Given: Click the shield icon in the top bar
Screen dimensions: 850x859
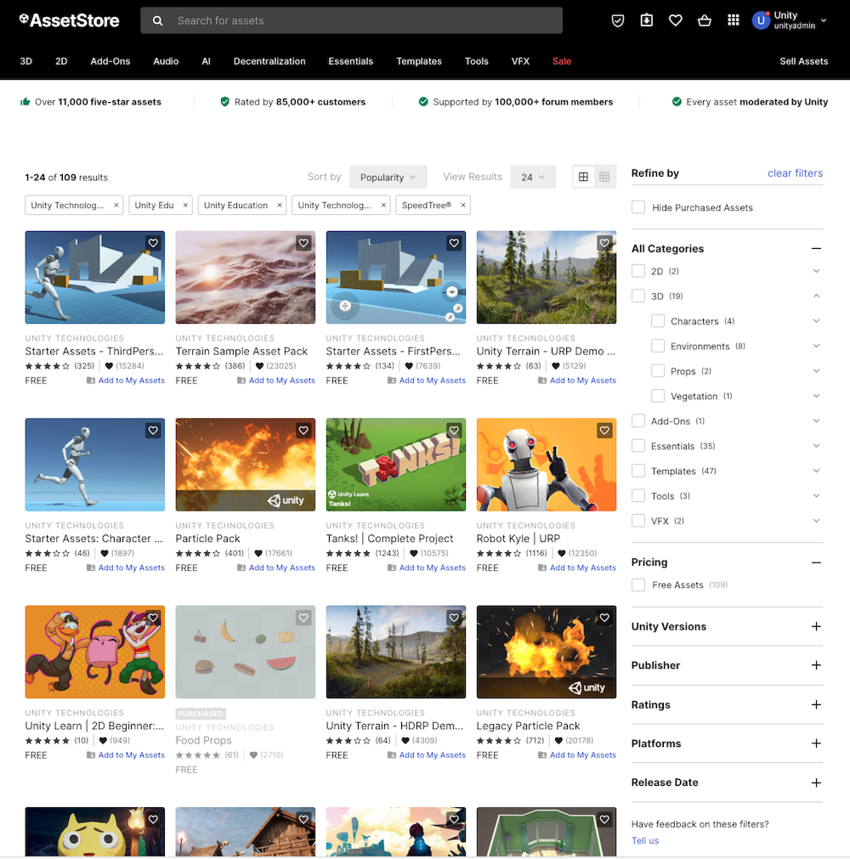Looking at the screenshot, I should [617, 20].
